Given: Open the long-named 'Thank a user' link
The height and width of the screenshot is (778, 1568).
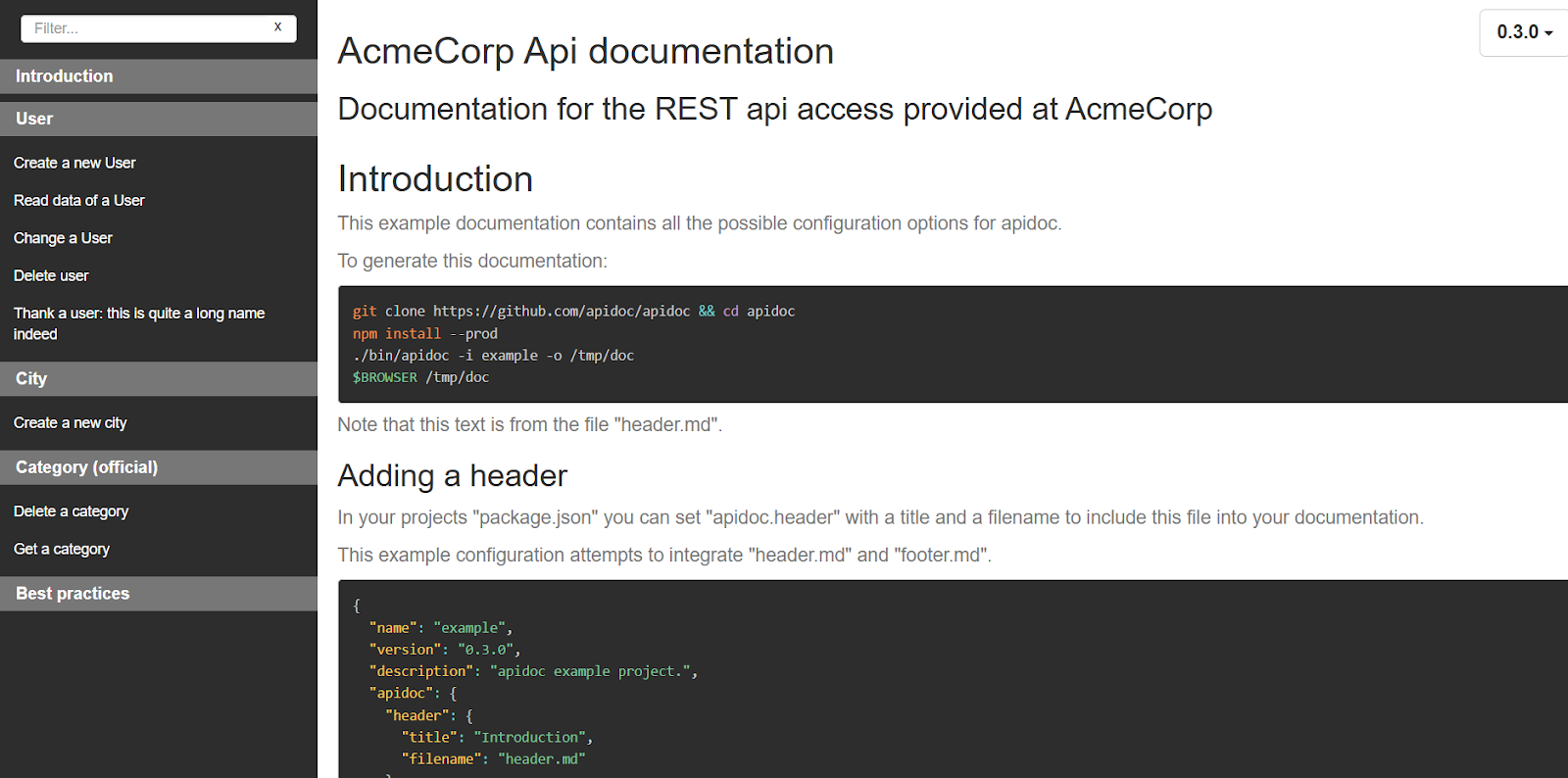Looking at the screenshot, I should pyautogui.click(x=139, y=323).
